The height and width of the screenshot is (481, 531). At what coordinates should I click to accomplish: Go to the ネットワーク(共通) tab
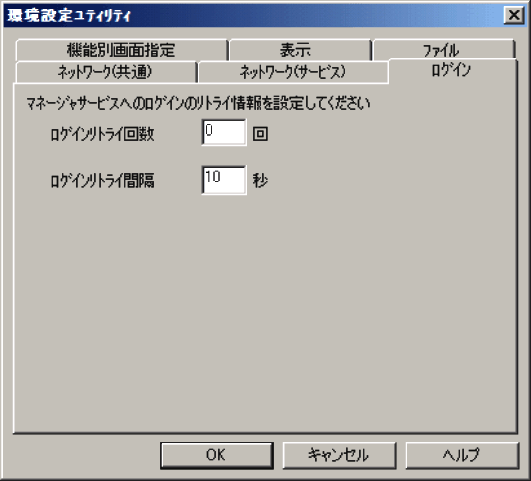coord(106,72)
